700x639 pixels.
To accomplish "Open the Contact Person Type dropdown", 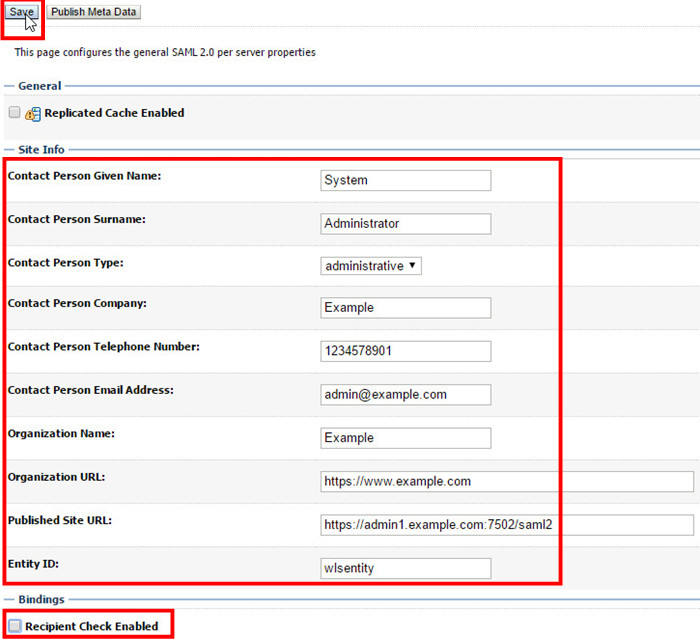I will point(371,266).
